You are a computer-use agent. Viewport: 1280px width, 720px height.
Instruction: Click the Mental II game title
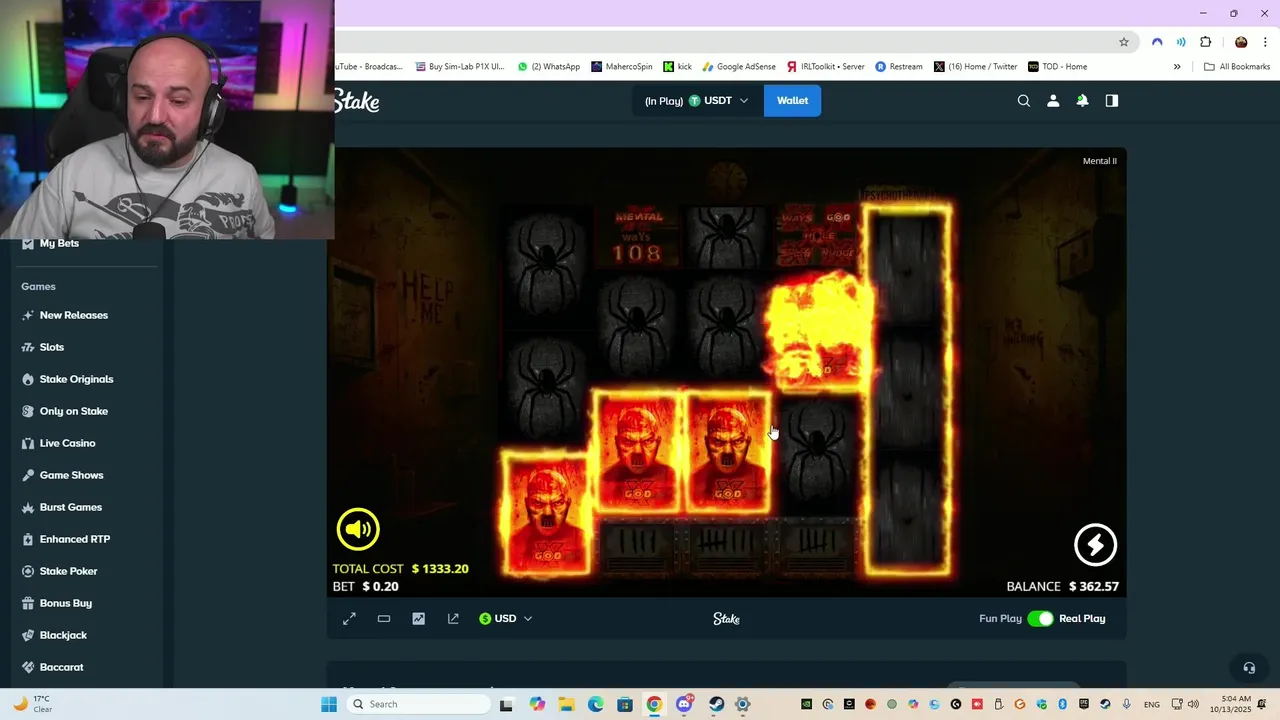[x=1099, y=161]
